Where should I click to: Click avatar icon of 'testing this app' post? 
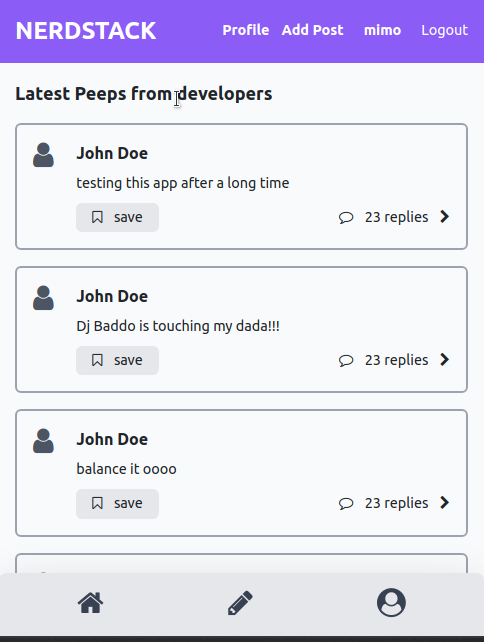point(43,155)
